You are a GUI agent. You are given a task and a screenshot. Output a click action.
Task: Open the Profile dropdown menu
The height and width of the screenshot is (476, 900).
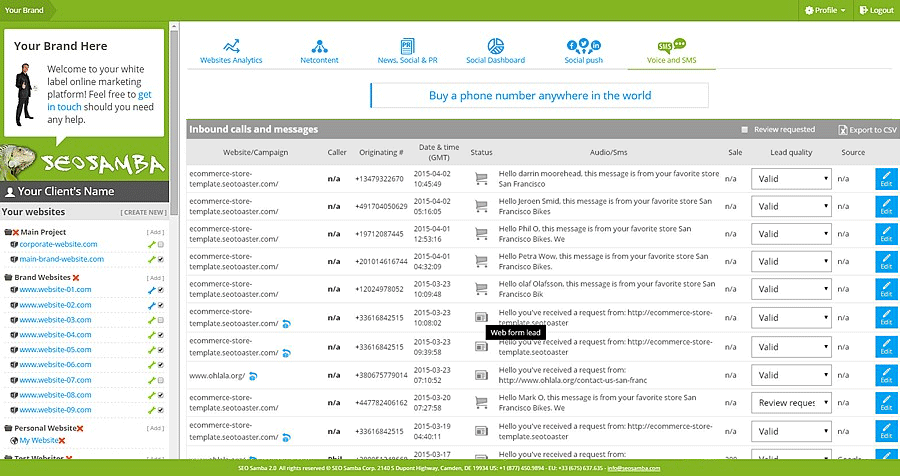pyautogui.click(x=825, y=10)
